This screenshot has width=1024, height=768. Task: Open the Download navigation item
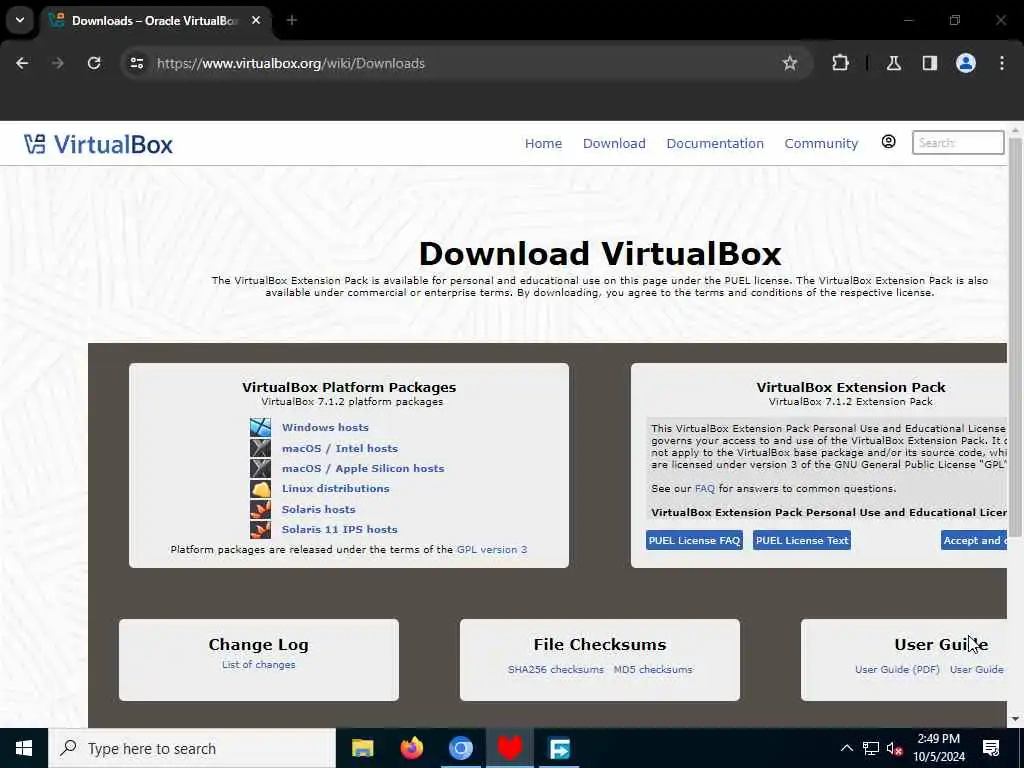[x=614, y=143]
